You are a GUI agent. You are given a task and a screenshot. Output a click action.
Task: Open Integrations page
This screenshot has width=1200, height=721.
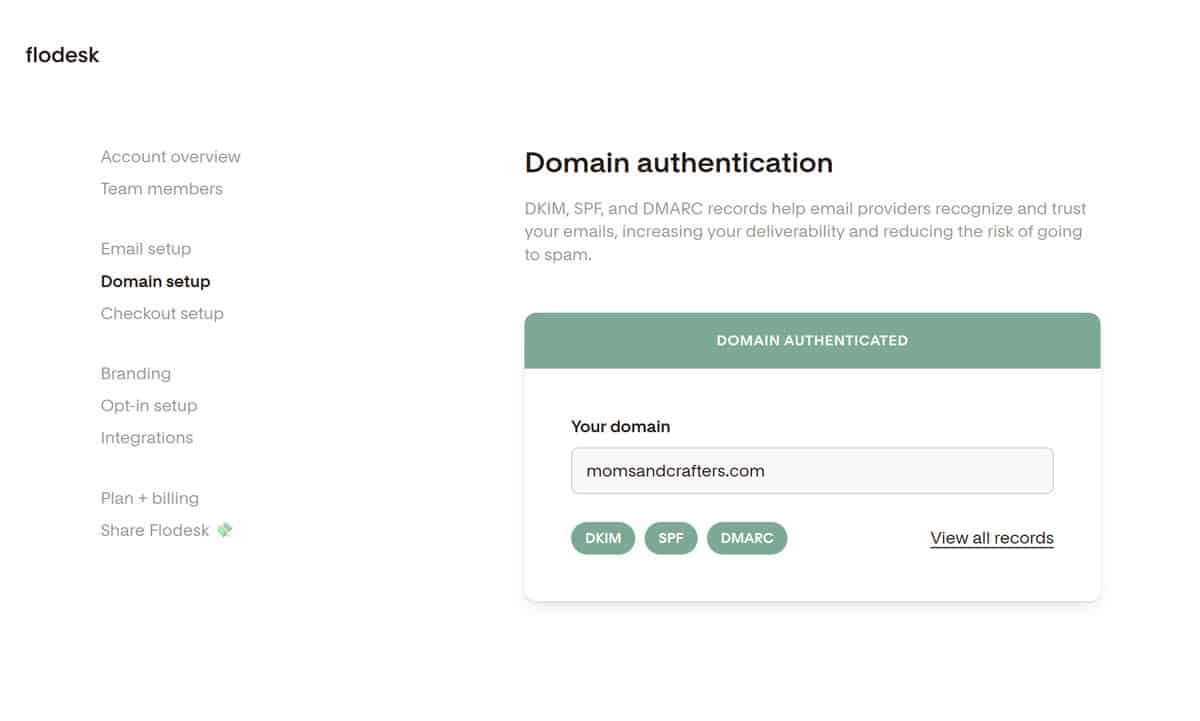coord(146,438)
